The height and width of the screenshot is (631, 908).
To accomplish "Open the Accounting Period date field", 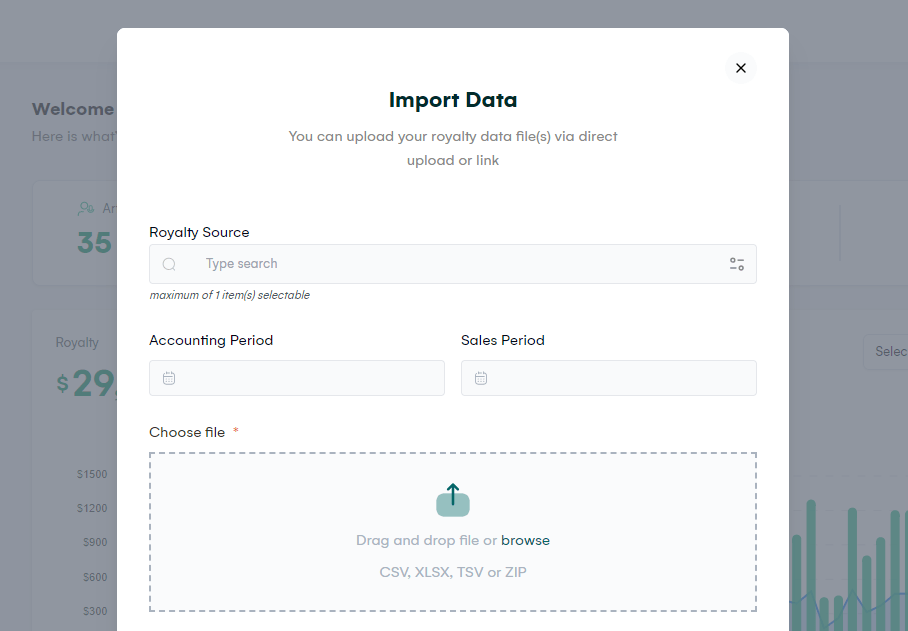I will coord(296,378).
